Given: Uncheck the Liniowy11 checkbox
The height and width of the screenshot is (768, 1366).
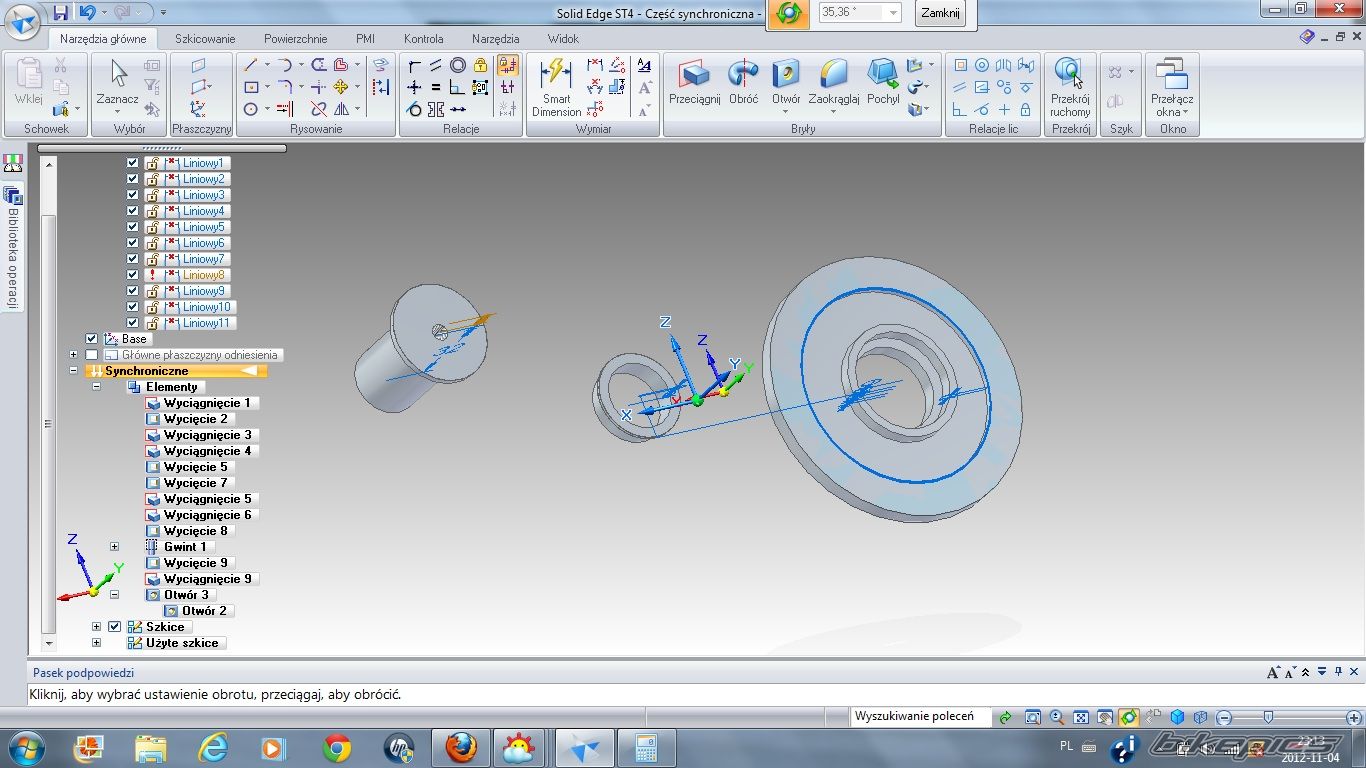Looking at the screenshot, I should click(132, 323).
